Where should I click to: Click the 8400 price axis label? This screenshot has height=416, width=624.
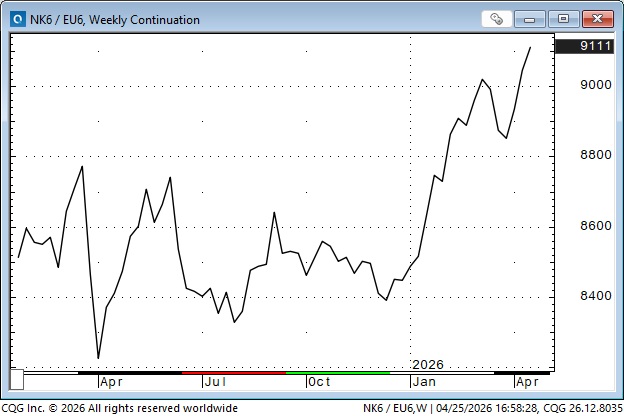(595, 296)
